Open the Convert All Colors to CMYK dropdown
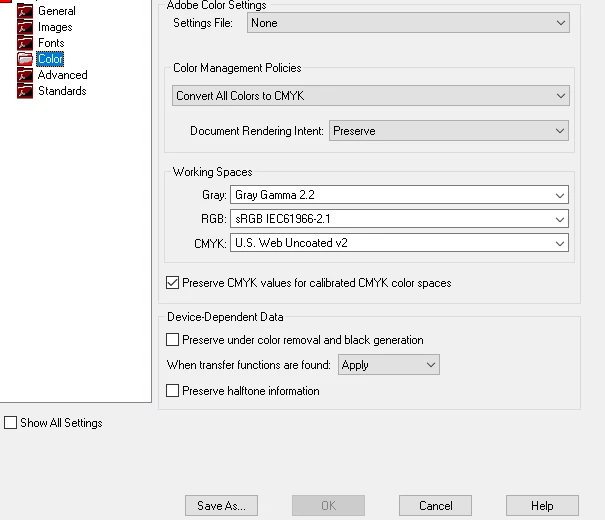This screenshot has width=605, height=520. click(371, 96)
